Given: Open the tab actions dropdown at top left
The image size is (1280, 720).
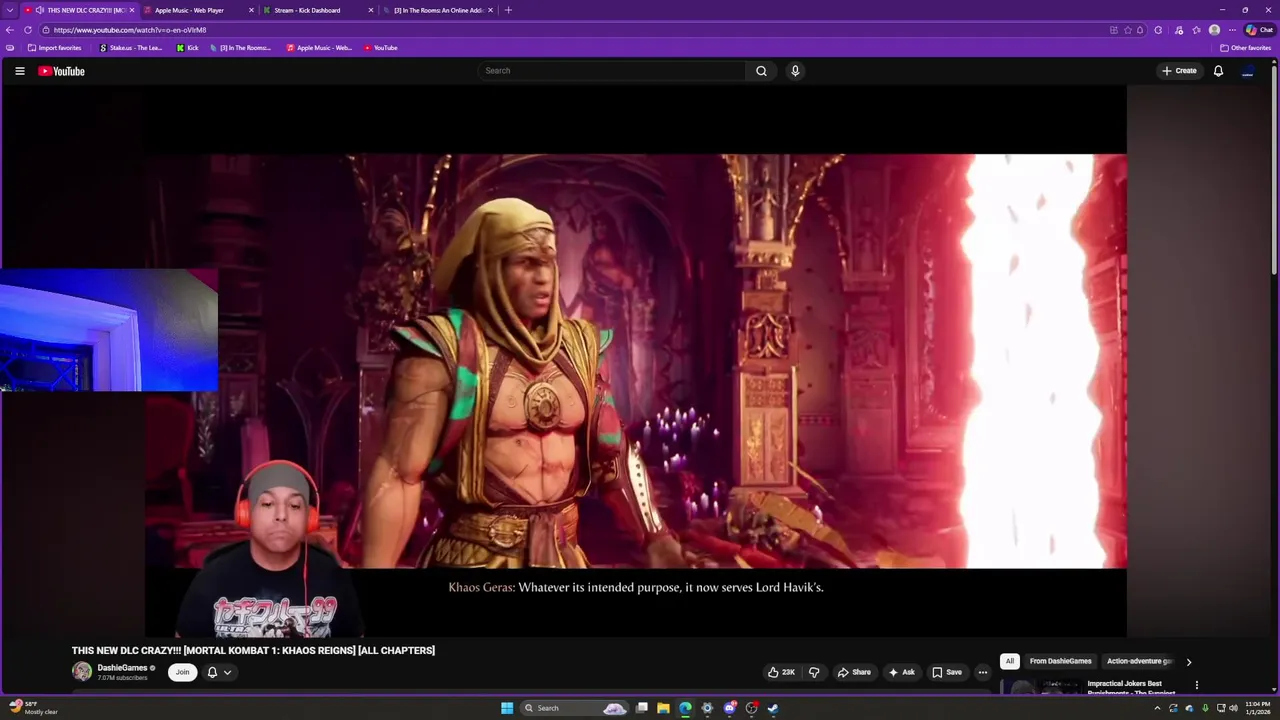Looking at the screenshot, I should 10,10.
